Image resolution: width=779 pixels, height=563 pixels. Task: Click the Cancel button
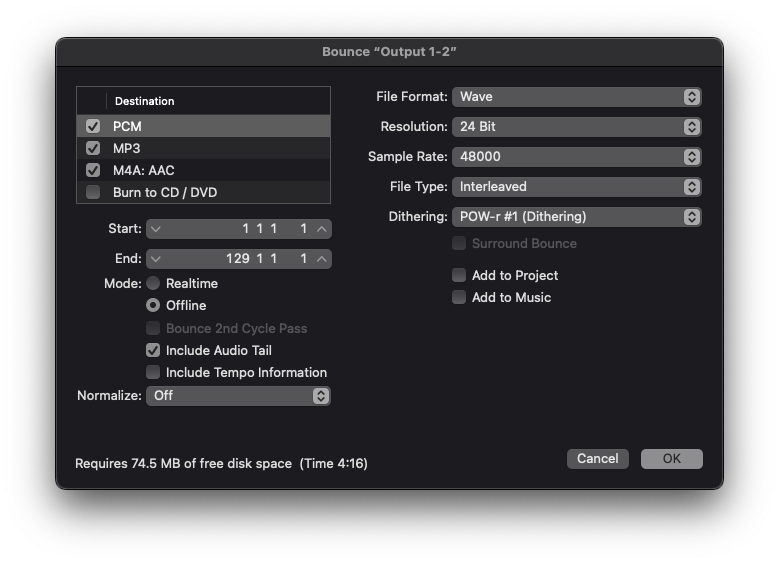(x=597, y=459)
